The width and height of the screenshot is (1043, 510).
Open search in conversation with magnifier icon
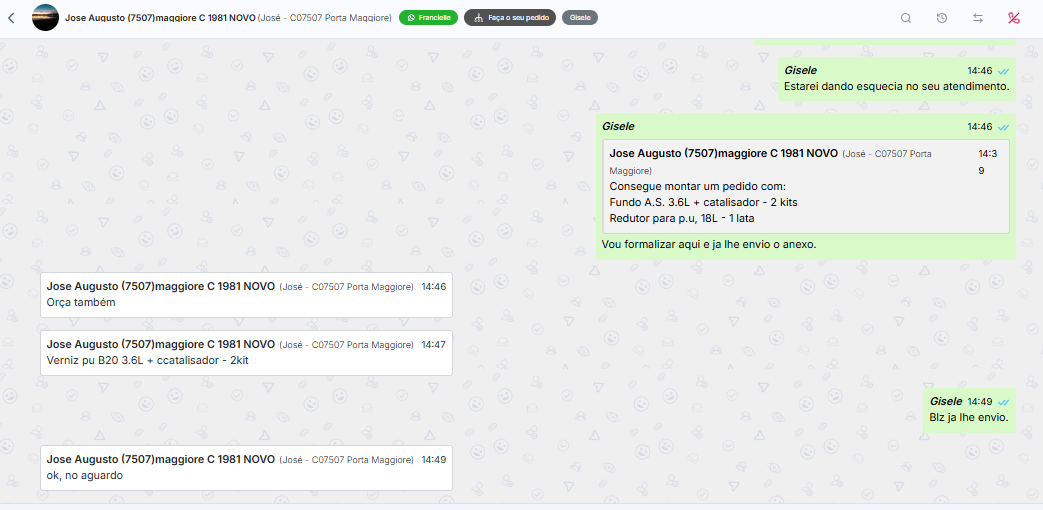pos(906,18)
